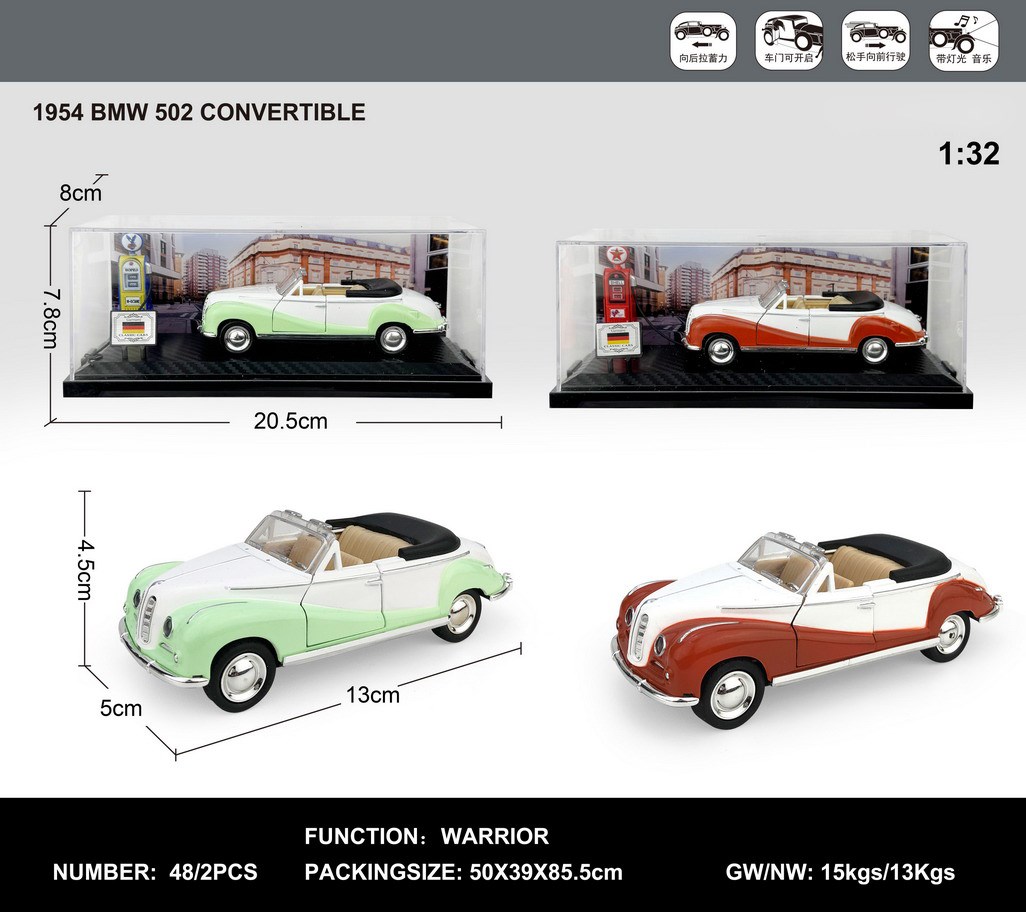Click the release-to-drive-forward icon

point(876,38)
